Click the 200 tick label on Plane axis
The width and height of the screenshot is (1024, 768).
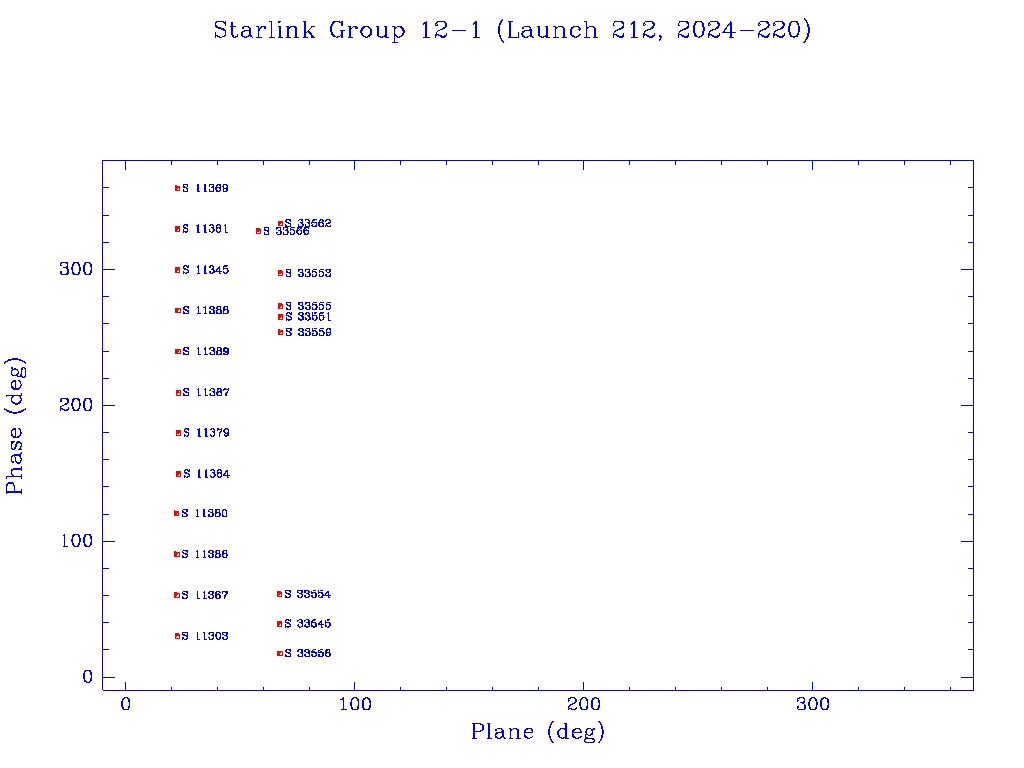[x=583, y=704]
